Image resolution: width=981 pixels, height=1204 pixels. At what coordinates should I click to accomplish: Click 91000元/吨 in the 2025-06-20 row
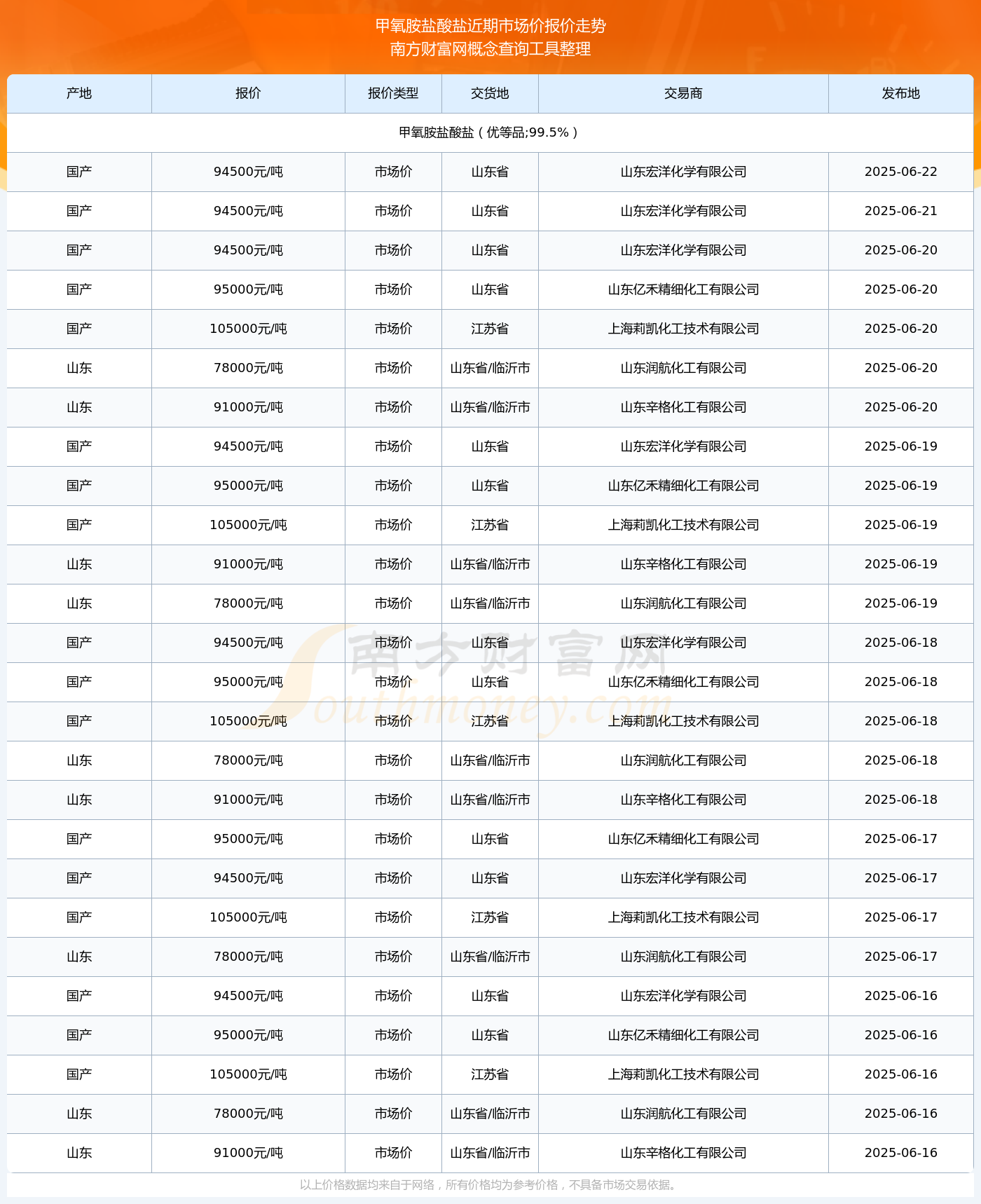click(248, 407)
